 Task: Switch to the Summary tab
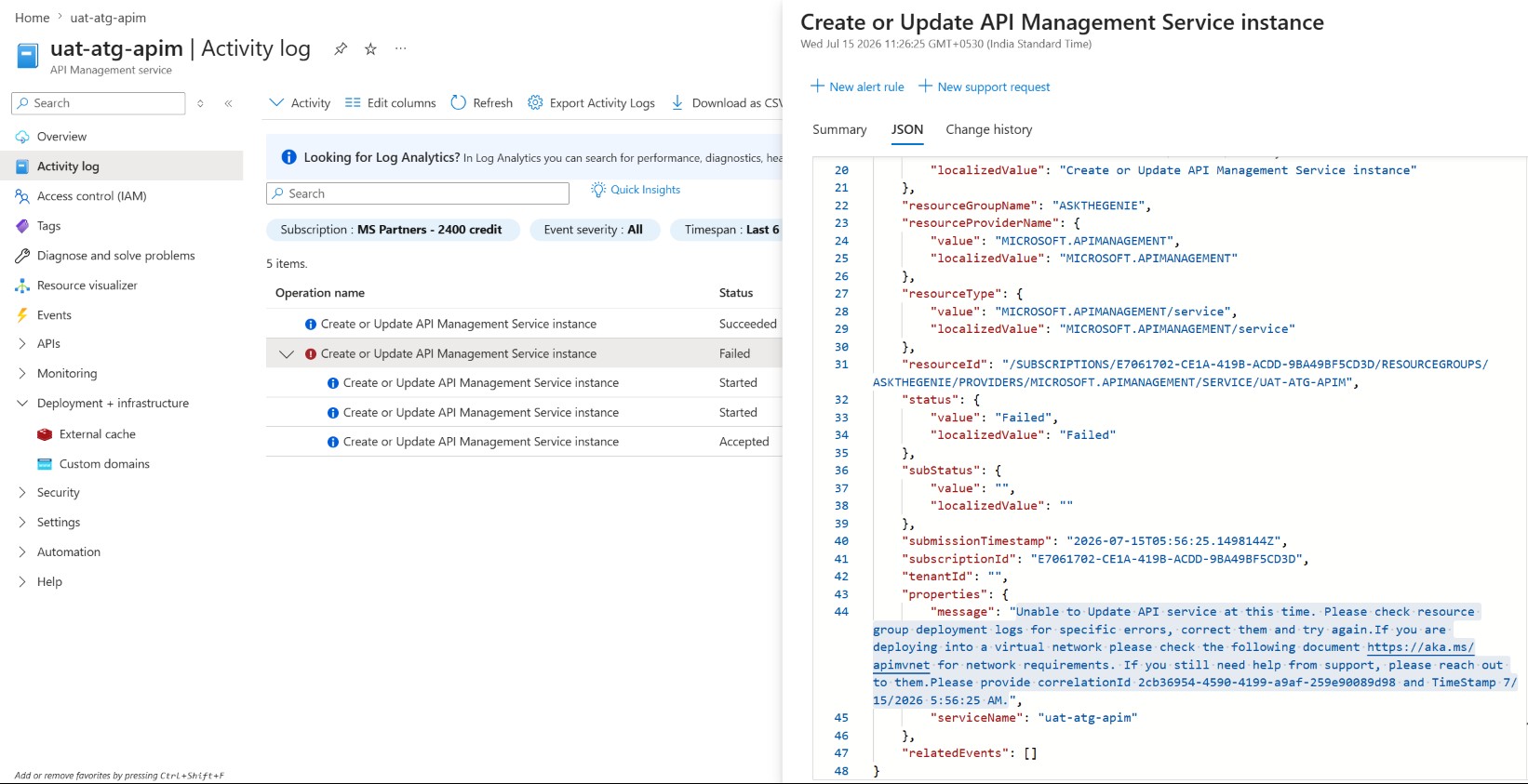pos(839,129)
